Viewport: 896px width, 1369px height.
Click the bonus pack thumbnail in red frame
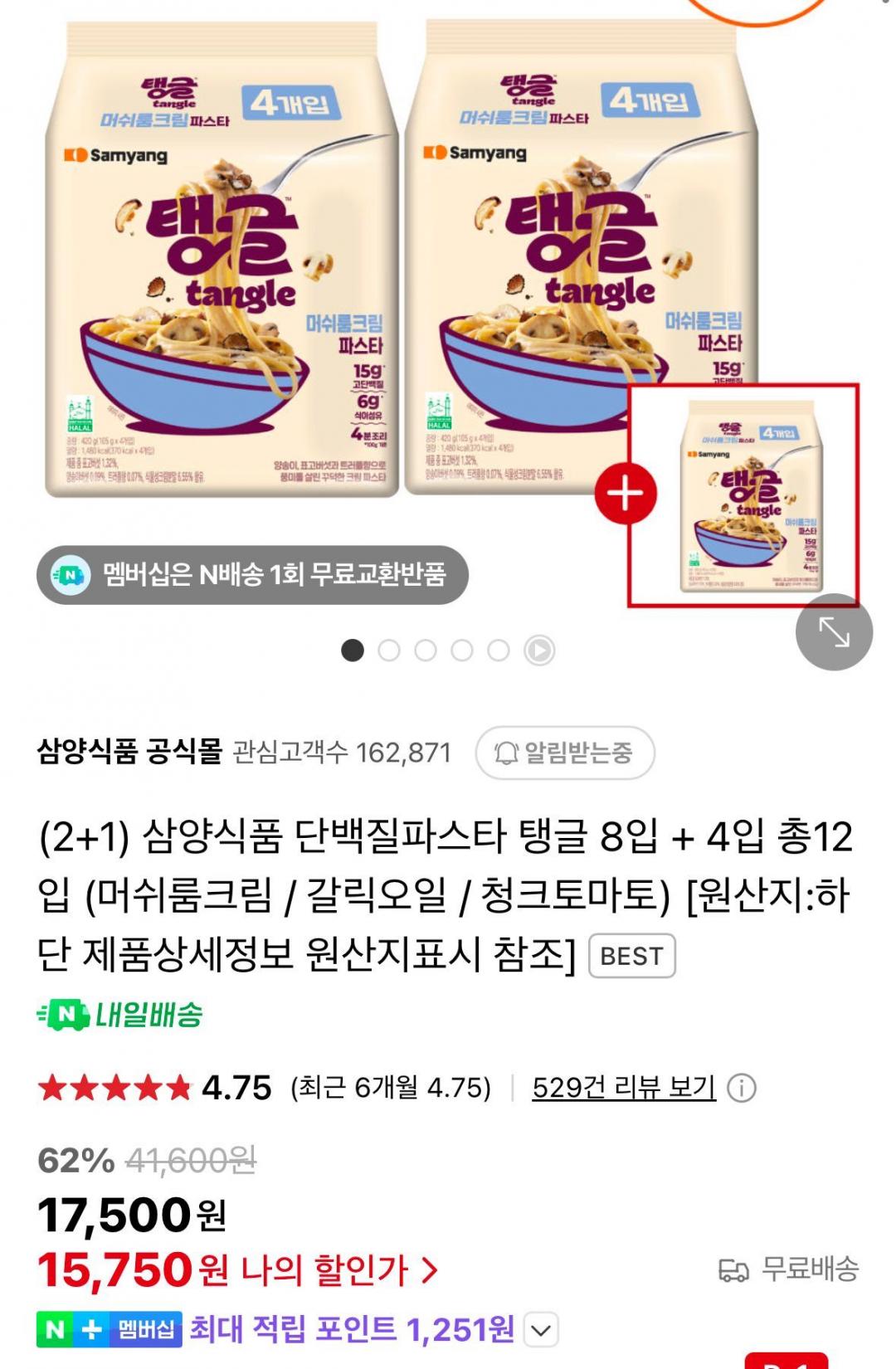click(743, 495)
